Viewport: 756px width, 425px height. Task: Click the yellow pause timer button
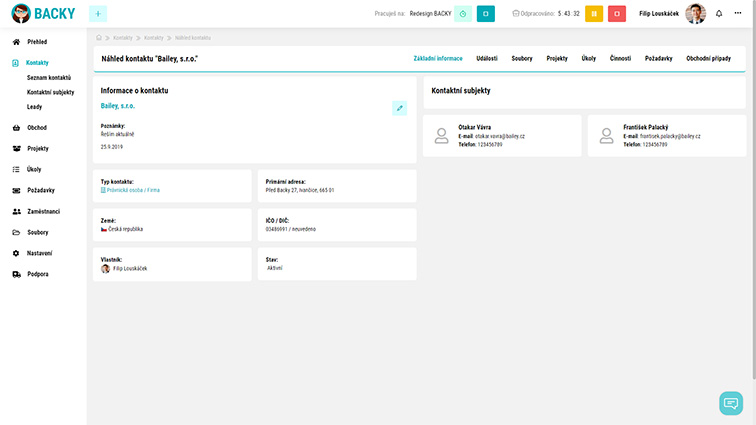click(593, 13)
